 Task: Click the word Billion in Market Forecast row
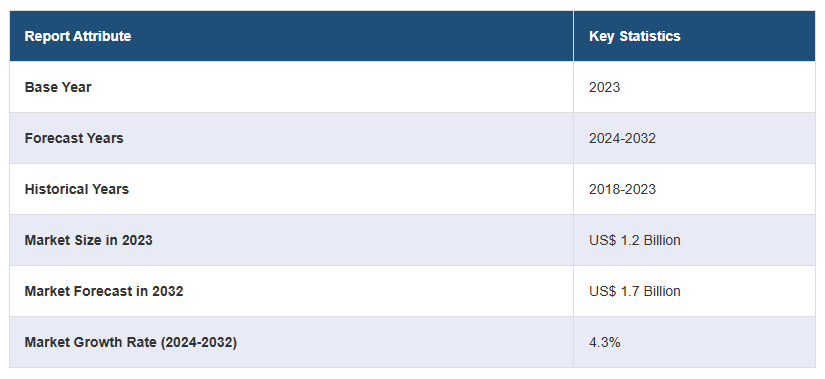pyautogui.click(x=662, y=291)
